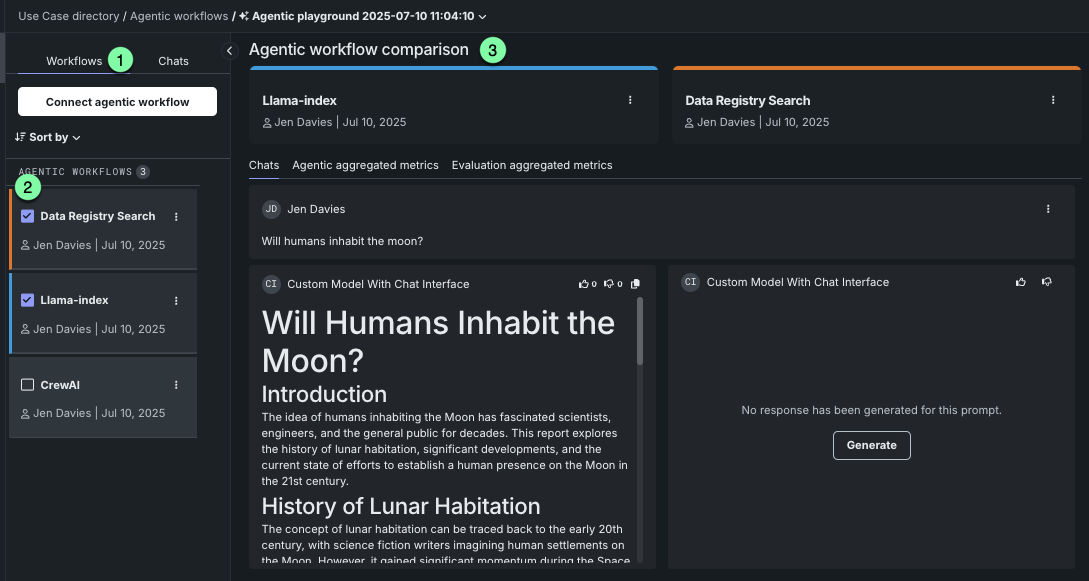Uncheck the Data Registry Search workflow

pyautogui.click(x=27, y=216)
